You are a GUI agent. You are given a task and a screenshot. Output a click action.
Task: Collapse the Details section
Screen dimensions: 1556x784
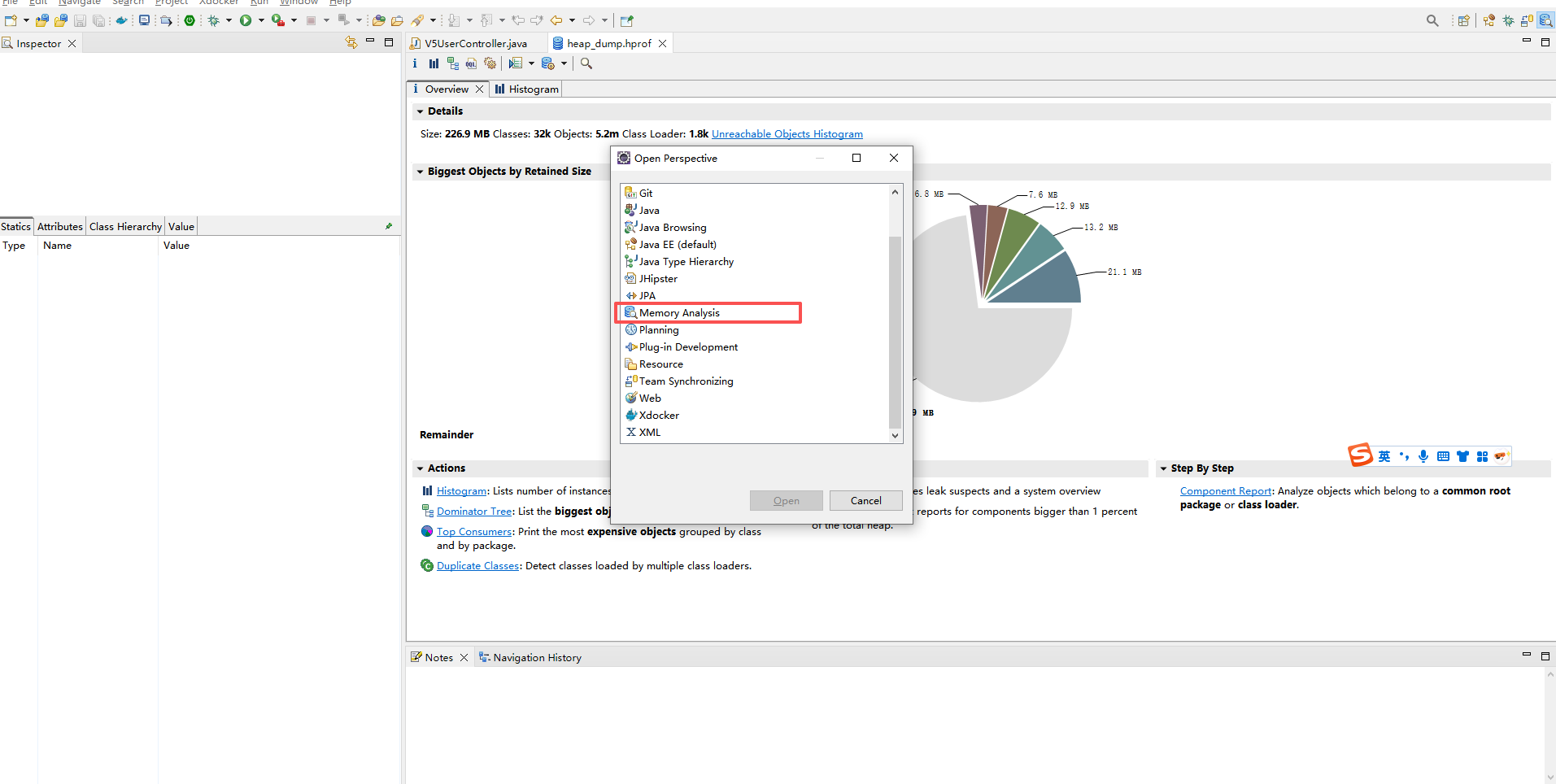coord(420,111)
